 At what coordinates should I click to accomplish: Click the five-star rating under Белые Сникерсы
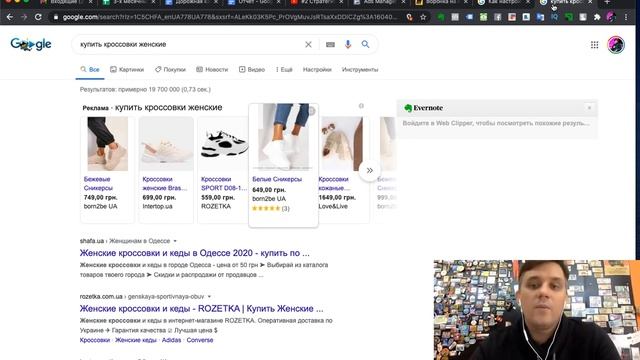tap(266, 208)
